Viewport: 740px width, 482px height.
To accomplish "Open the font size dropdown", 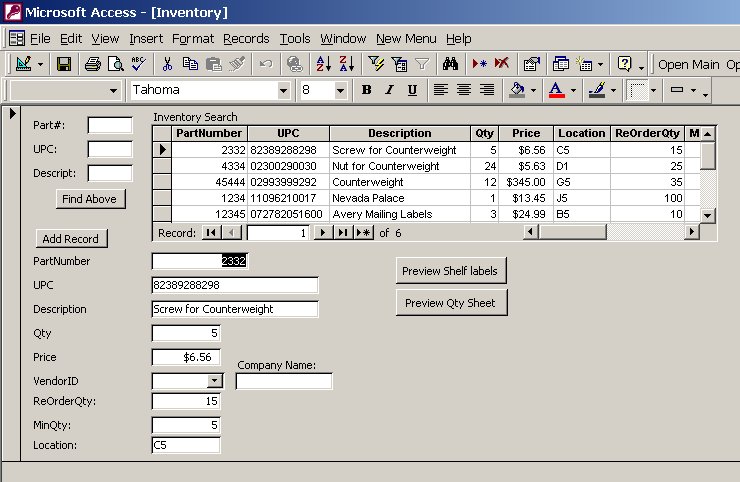I will point(340,90).
